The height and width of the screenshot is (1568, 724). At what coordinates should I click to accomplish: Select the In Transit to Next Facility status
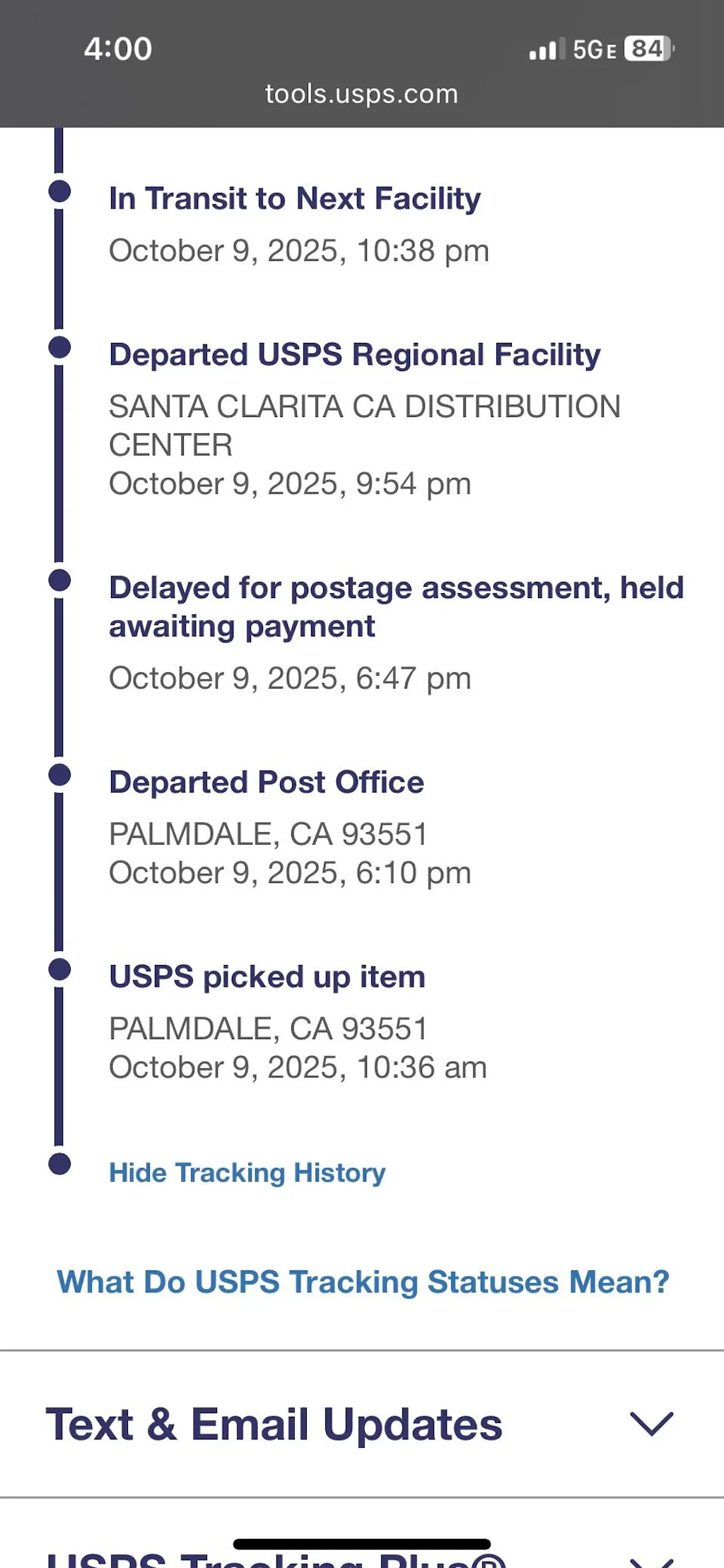click(294, 199)
